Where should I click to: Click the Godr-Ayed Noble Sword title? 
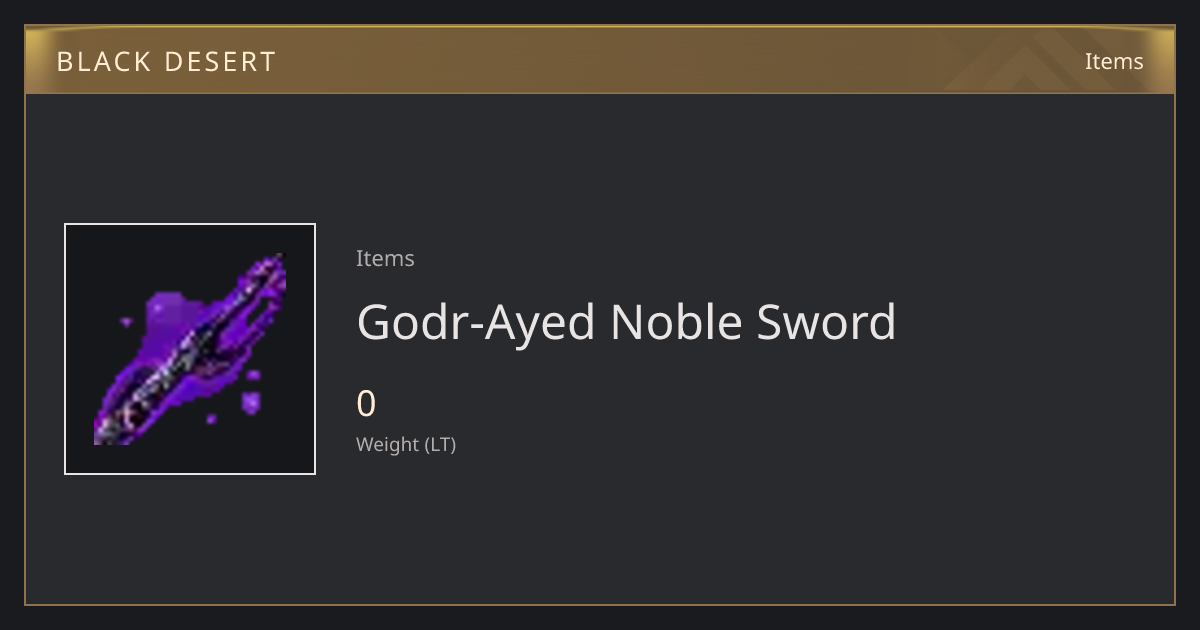(x=626, y=322)
